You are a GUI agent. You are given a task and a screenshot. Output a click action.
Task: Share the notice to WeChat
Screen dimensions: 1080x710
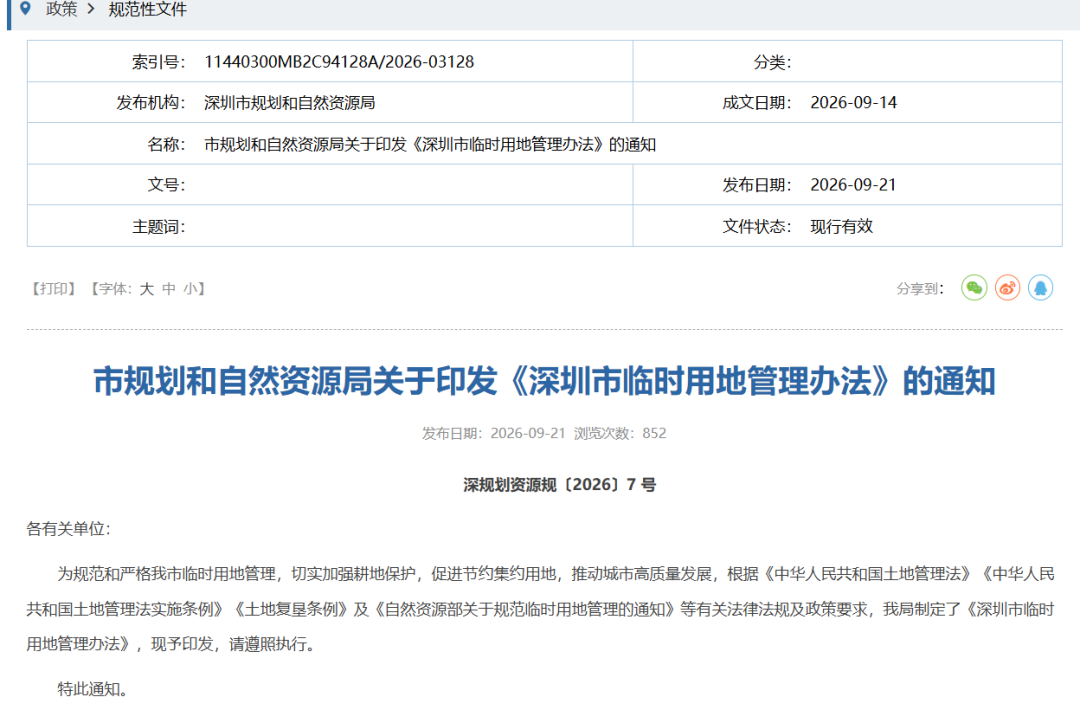[x=974, y=288]
